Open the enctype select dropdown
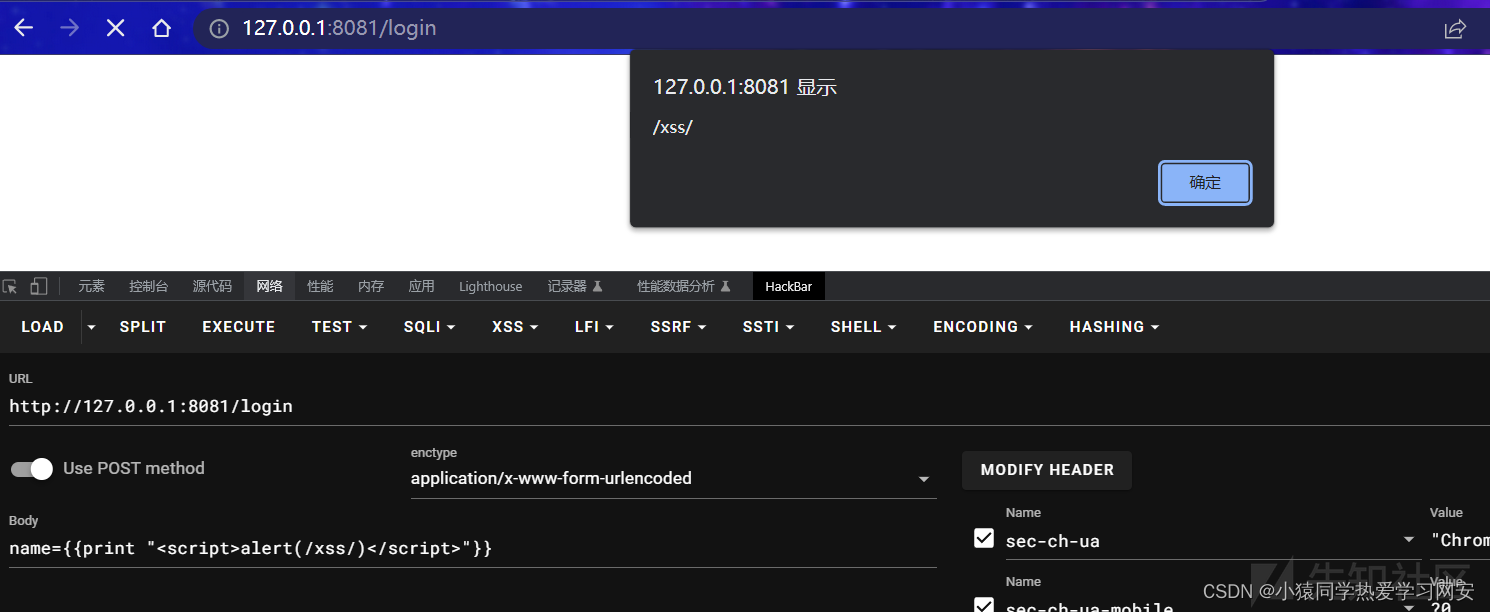Viewport: 1490px width, 612px height. pyautogui.click(x=673, y=478)
